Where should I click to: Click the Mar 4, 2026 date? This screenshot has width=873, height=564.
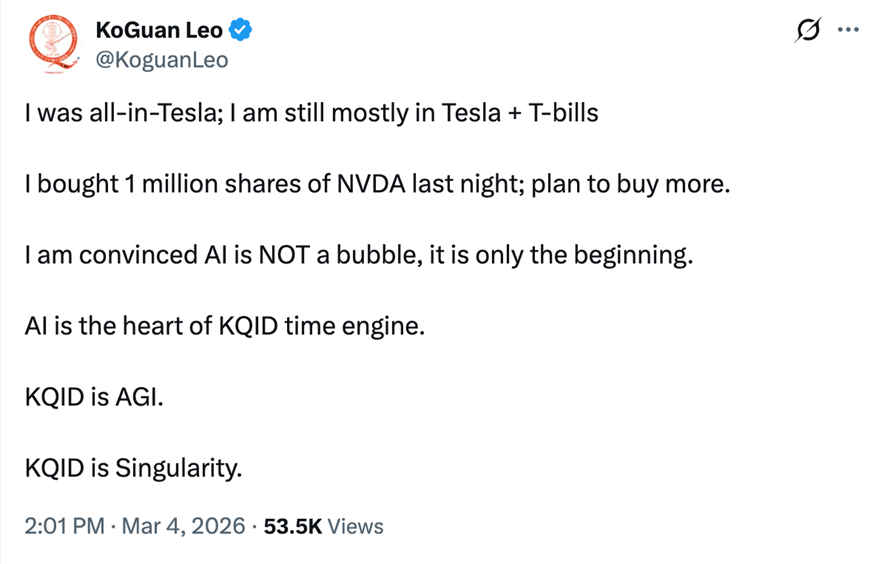(x=182, y=526)
